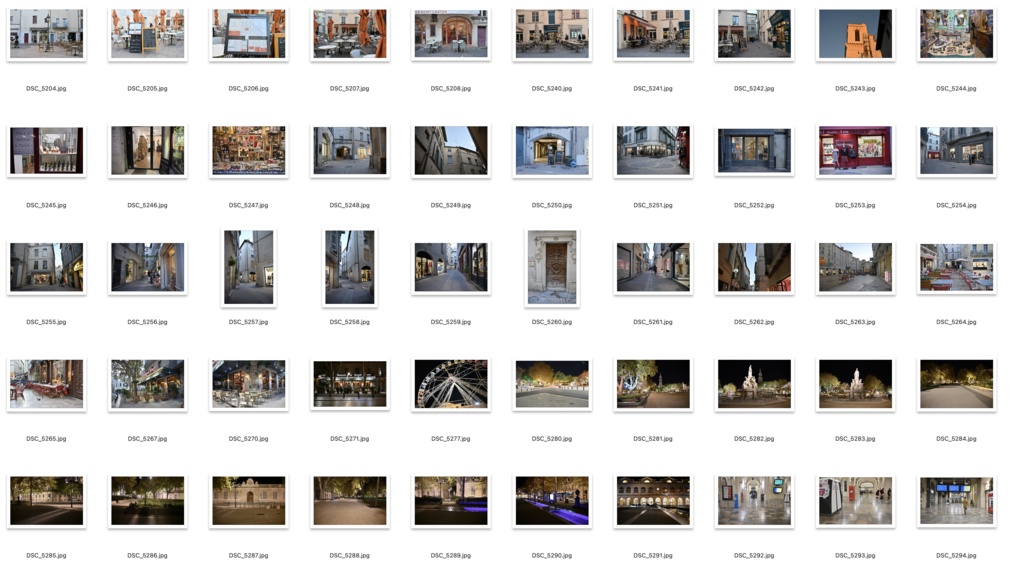Select the station interior photo DSC_5292.jpg
1024x569 pixels.
click(754, 501)
